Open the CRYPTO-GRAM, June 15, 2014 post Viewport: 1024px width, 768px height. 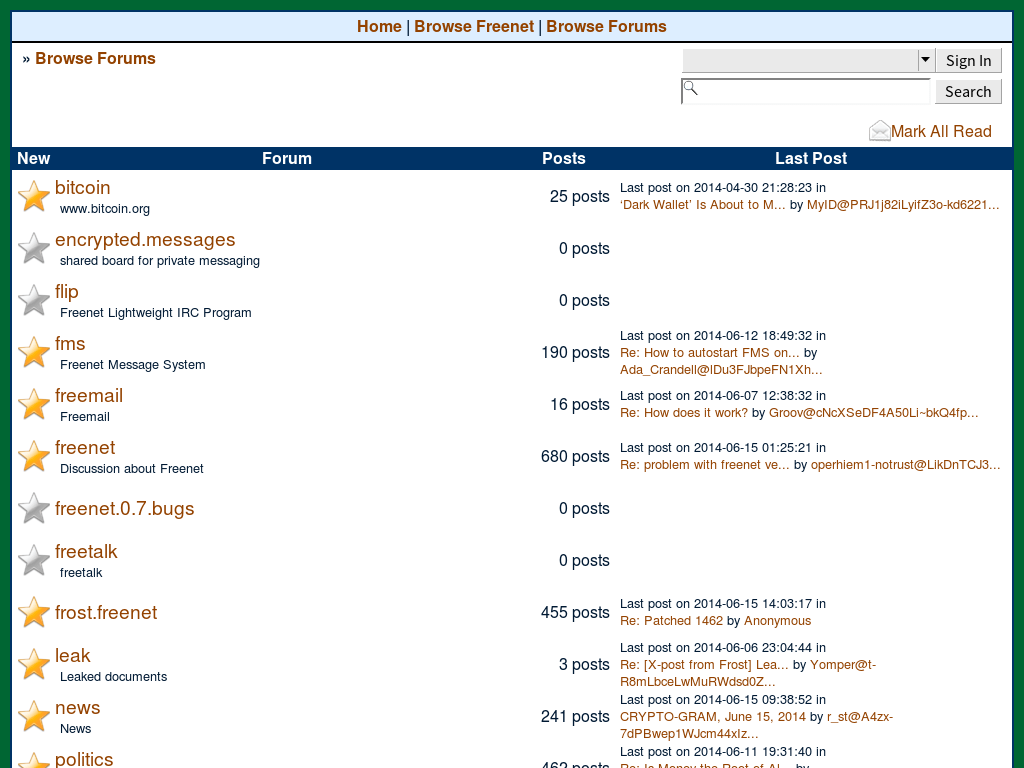[712, 716]
